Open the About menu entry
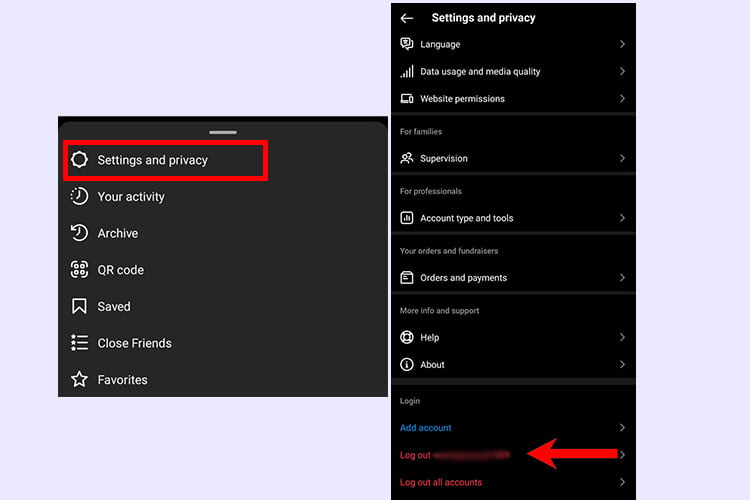This screenshot has width=750, height=500. click(x=432, y=365)
